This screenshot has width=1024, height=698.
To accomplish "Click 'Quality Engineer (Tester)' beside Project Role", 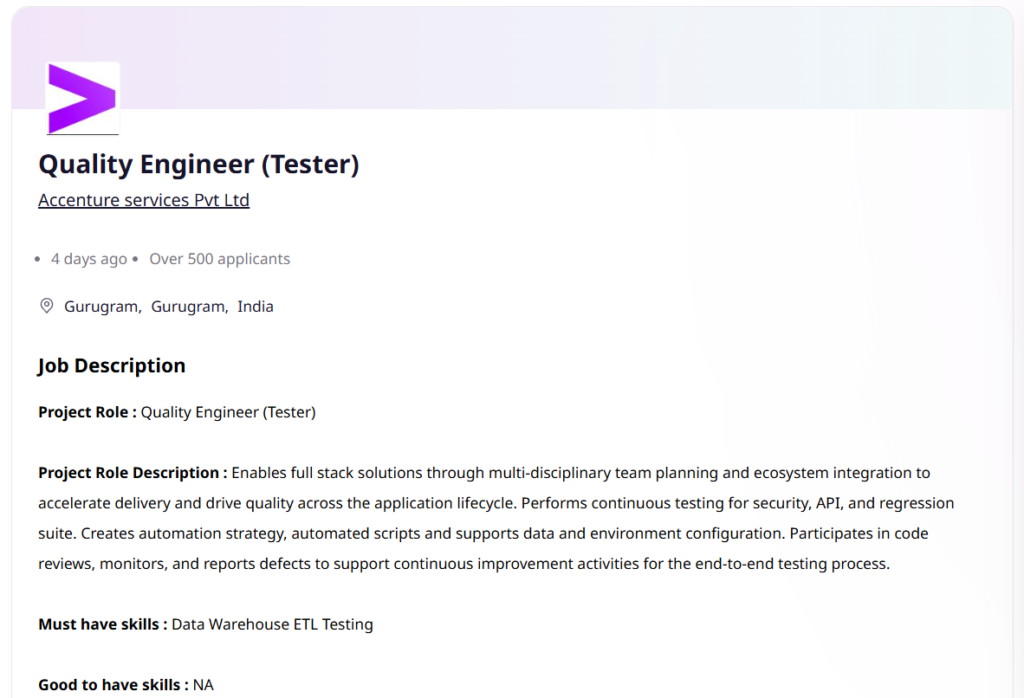I will point(229,412).
